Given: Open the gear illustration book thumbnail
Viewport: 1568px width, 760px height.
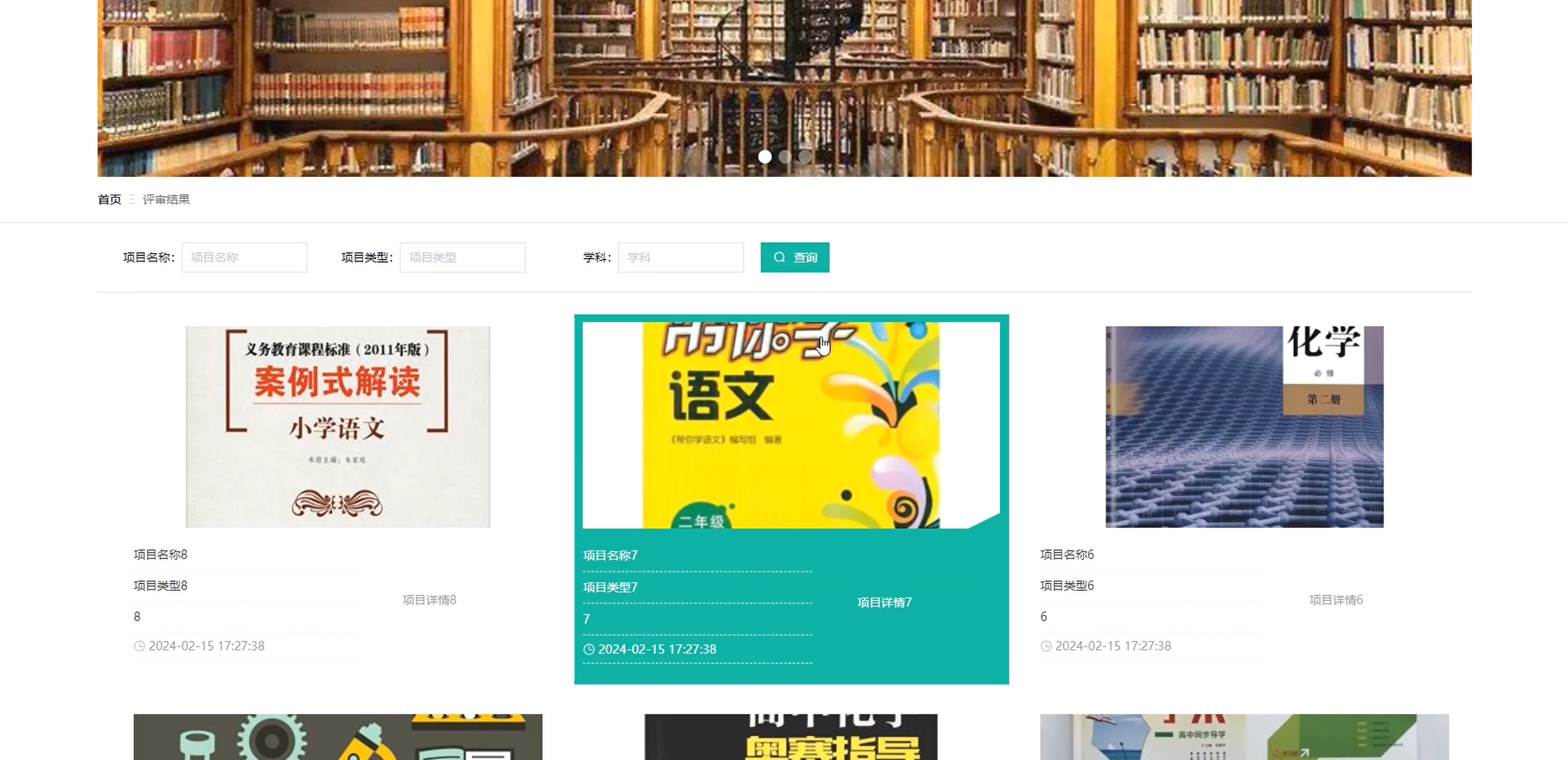Looking at the screenshot, I should (x=338, y=737).
